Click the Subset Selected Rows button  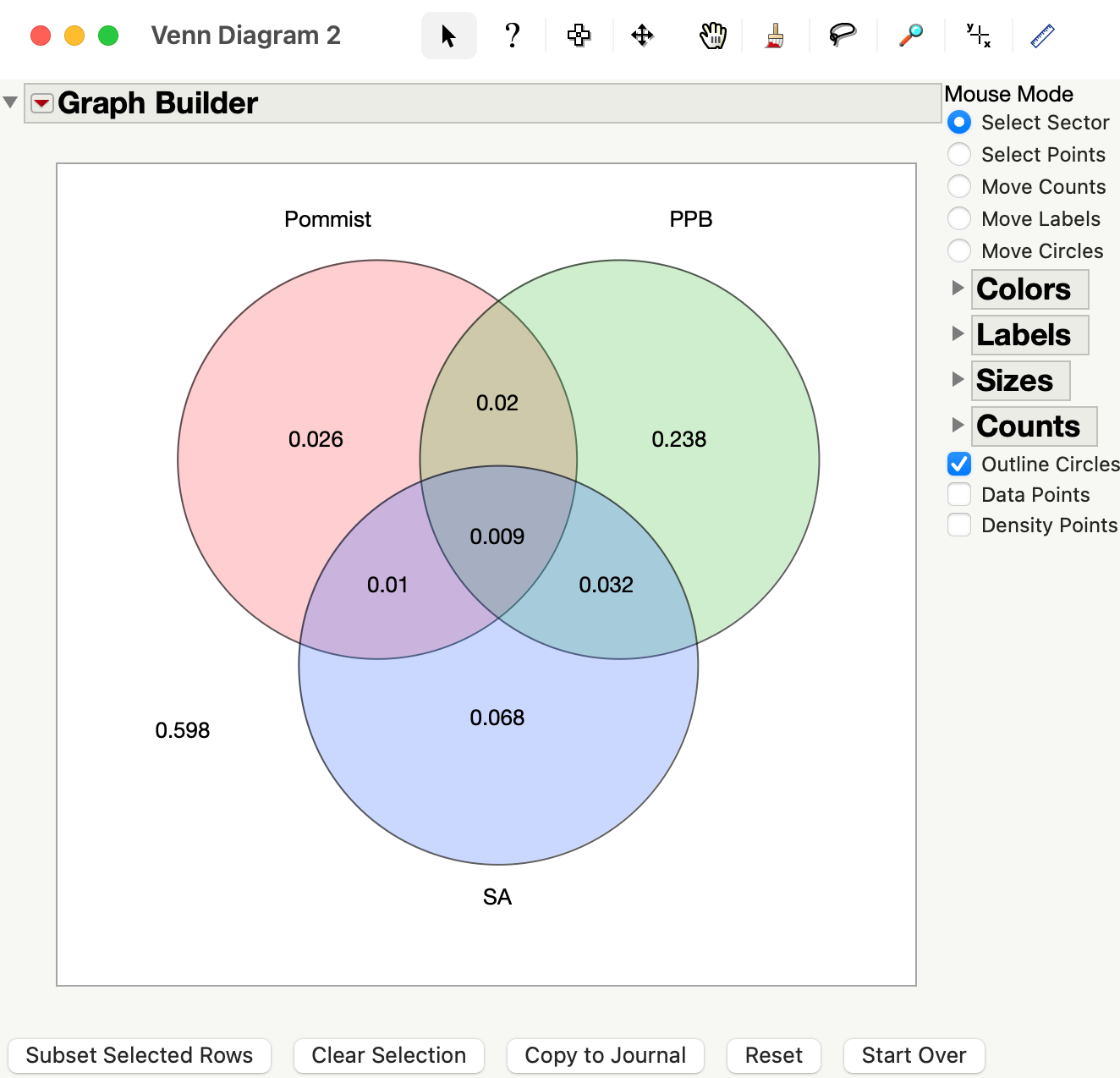[139, 1055]
